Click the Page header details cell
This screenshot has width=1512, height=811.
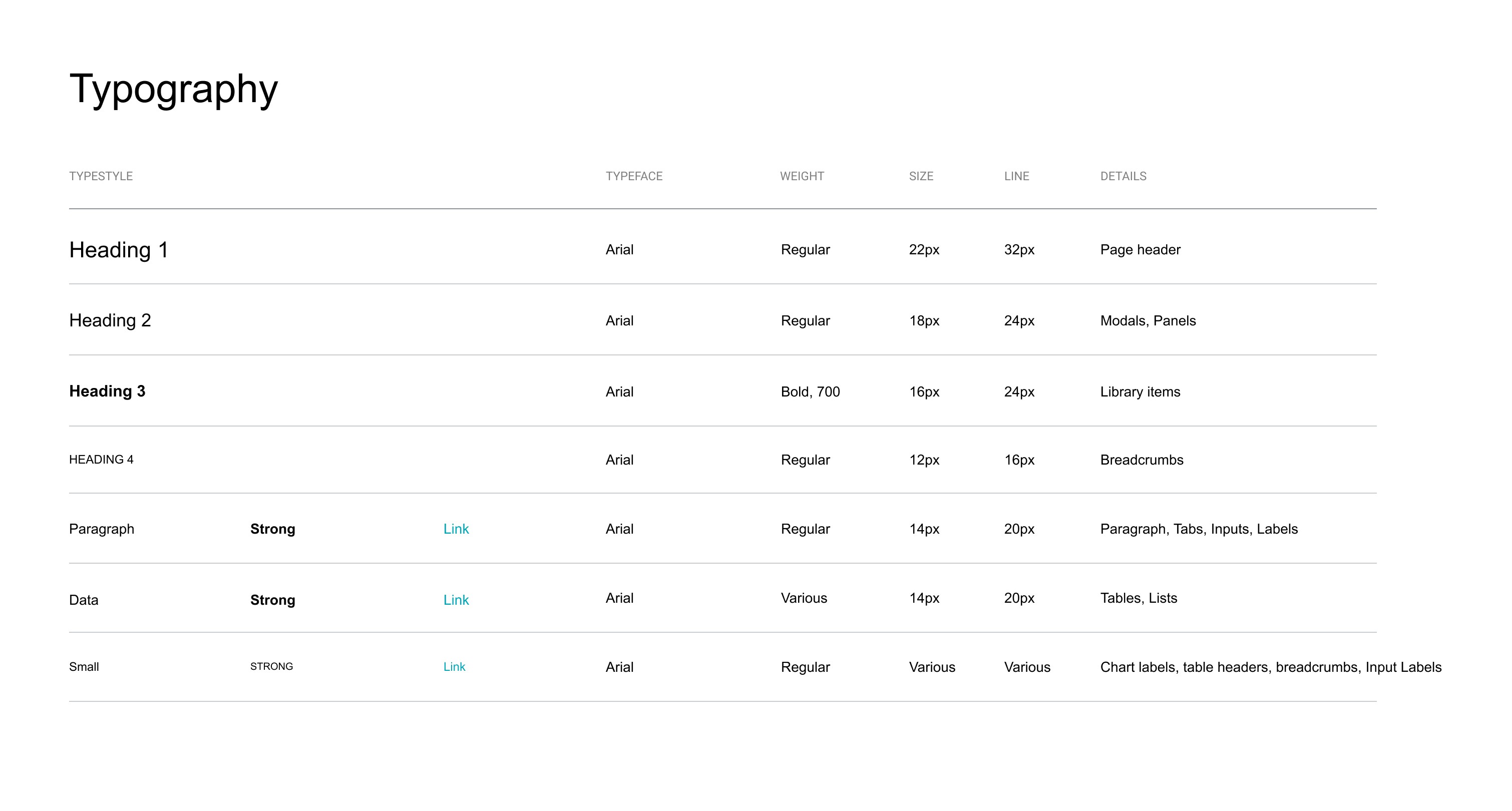1140,249
